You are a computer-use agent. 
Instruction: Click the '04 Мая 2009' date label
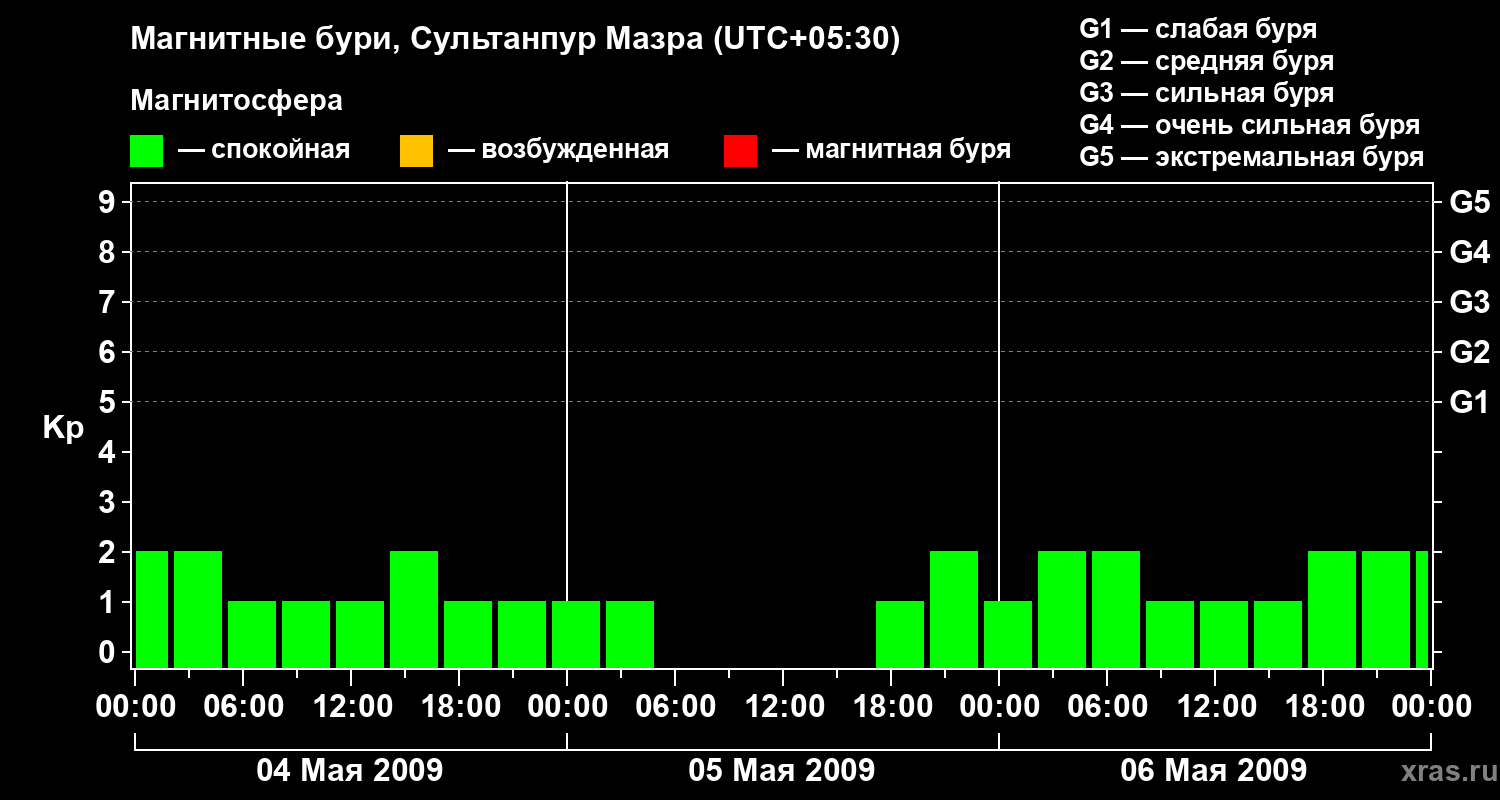pos(350,770)
